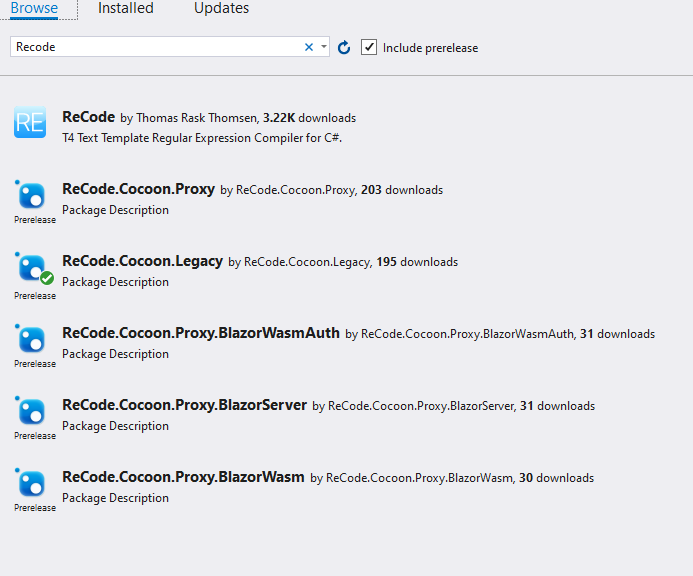Click the ReCode.Cocoon.Proxy package icon
Viewport: 693px width, 576px height.
point(32,195)
